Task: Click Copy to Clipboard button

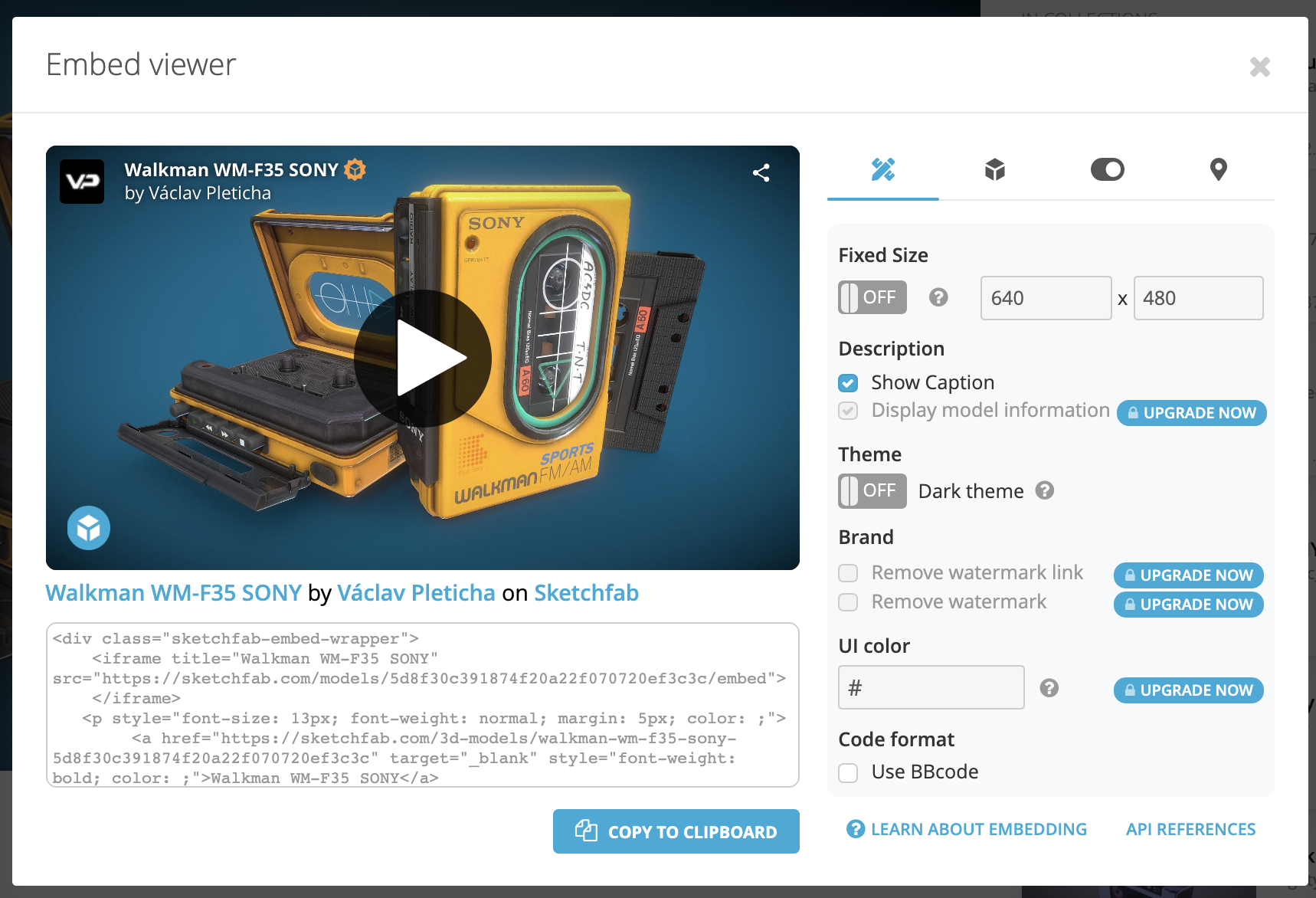Action: [676, 831]
